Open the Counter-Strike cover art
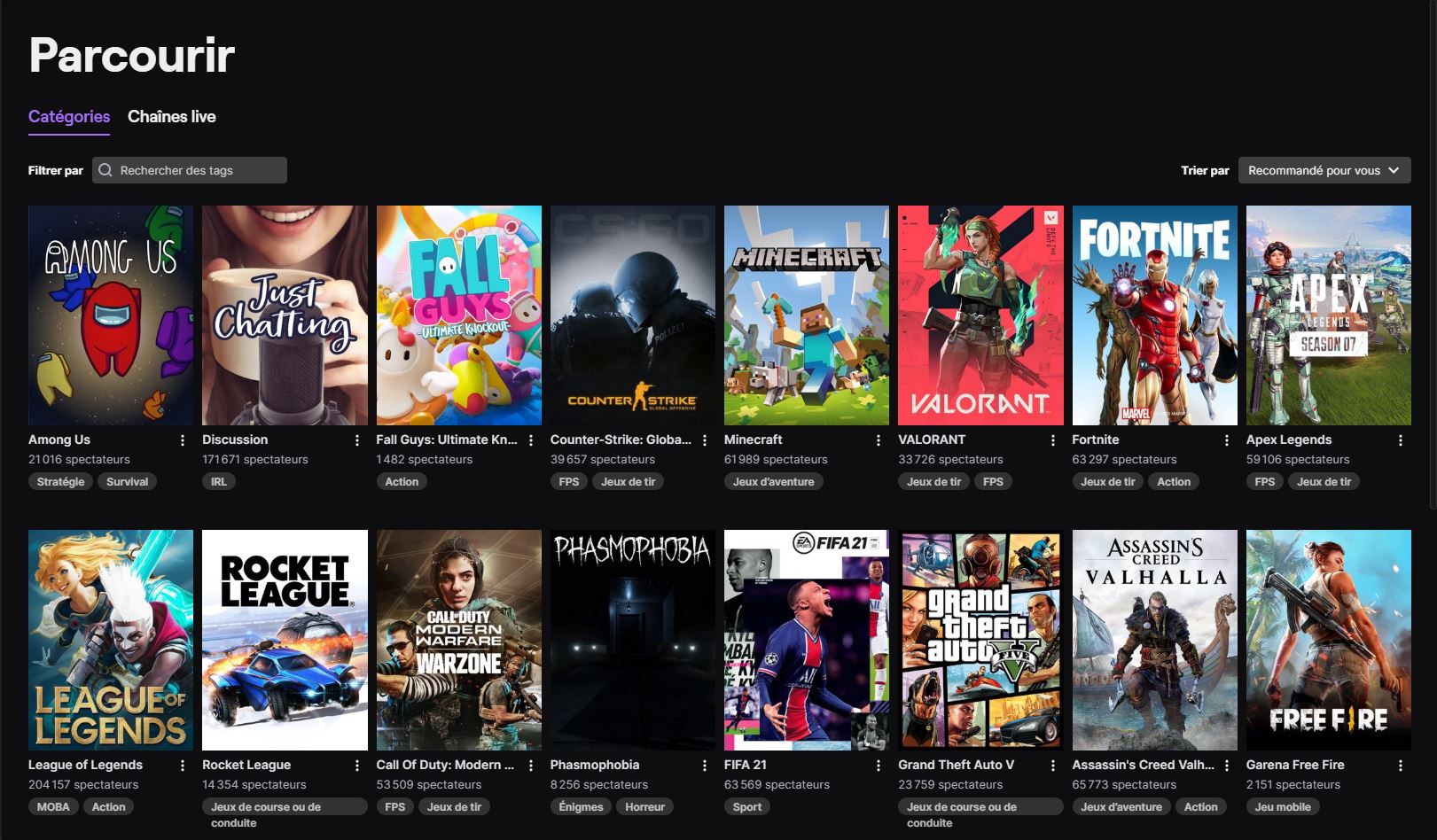This screenshot has width=1437, height=840. 633,315
